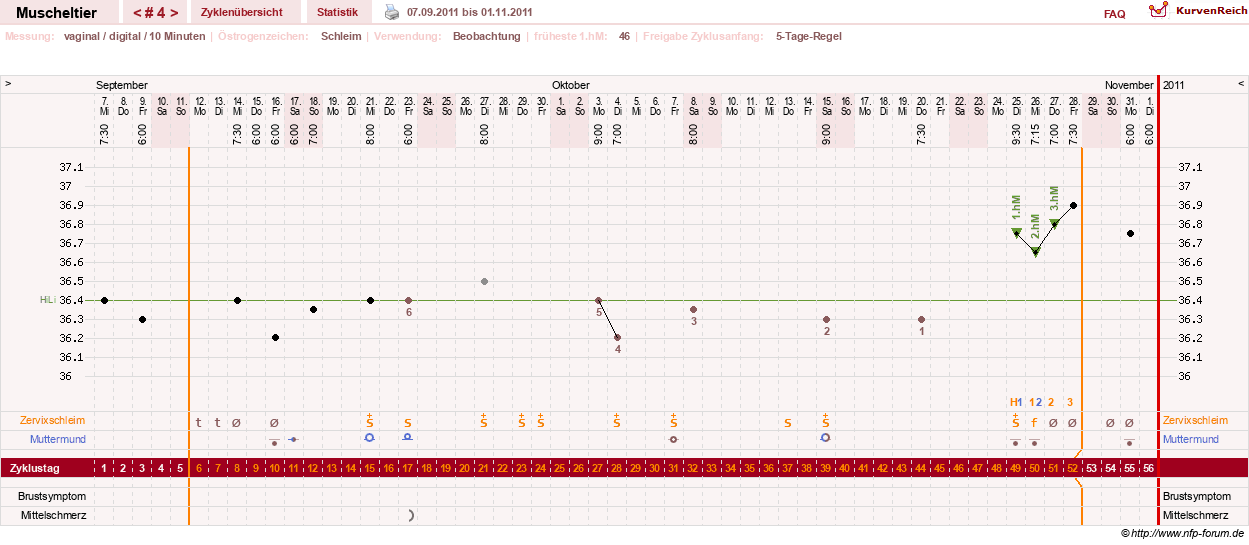Expand chart using left '>' arrow
Viewport: 1249px width, 545px height.
pyautogui.click(x=8, y=84)
